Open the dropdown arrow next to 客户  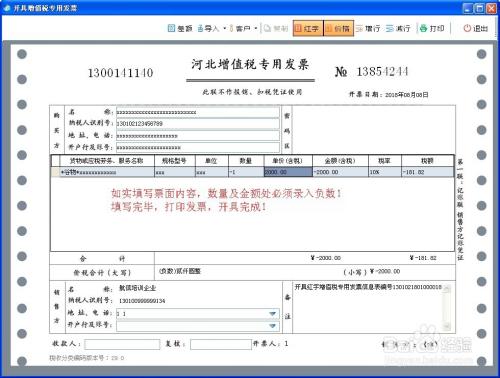256,28
